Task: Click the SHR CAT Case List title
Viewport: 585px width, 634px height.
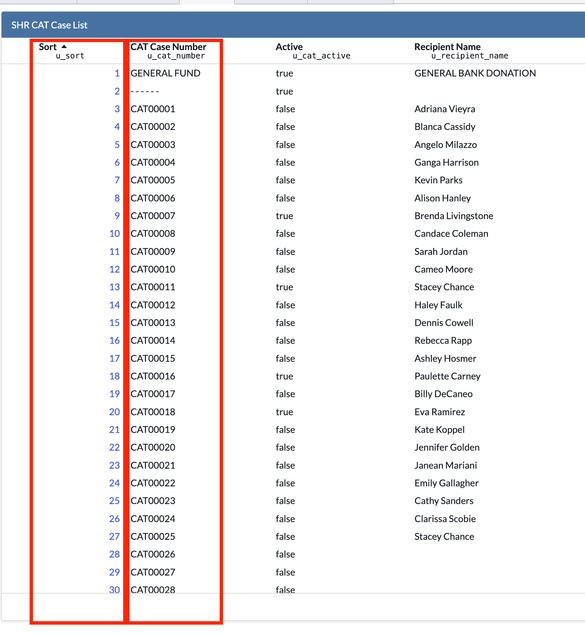Action: coord(49,25)
